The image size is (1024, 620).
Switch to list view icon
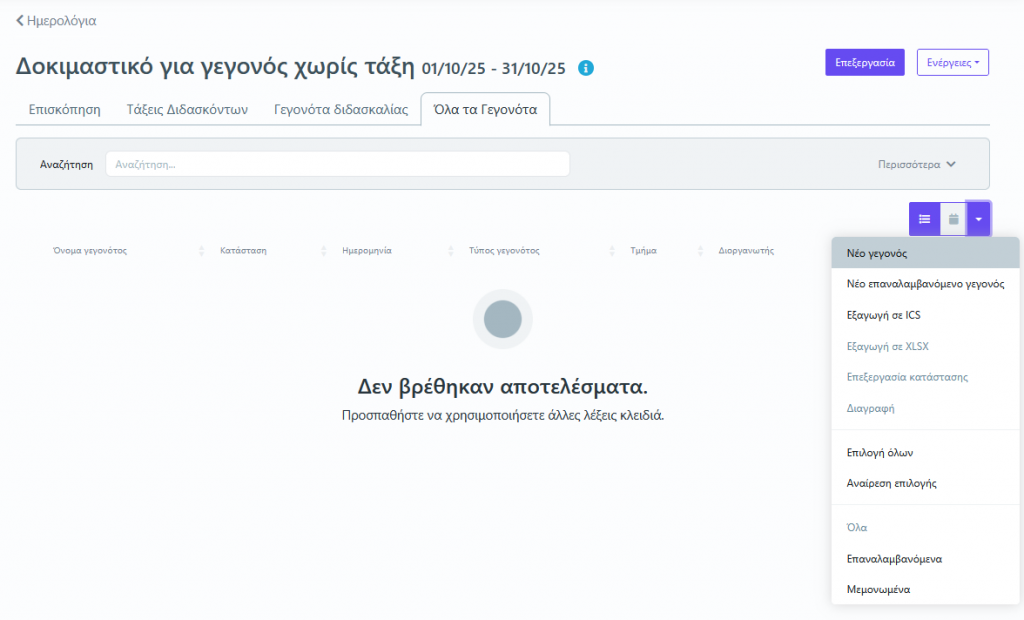[924, 219]
